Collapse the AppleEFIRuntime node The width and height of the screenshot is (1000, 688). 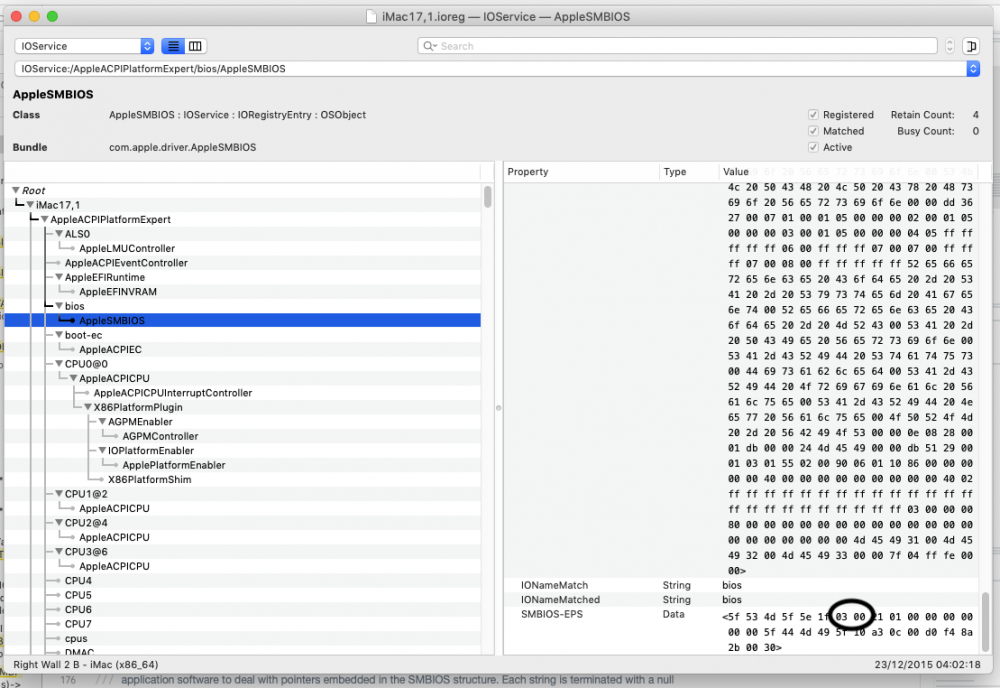pyautogui.click(x=59, y=277)
